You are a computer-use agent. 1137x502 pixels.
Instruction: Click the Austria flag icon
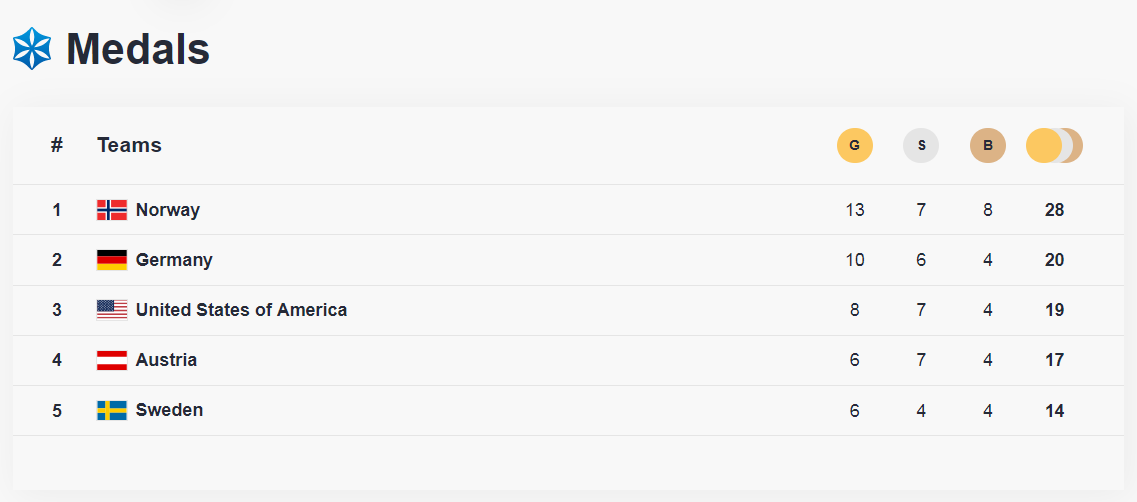click(x=112, y=360)
